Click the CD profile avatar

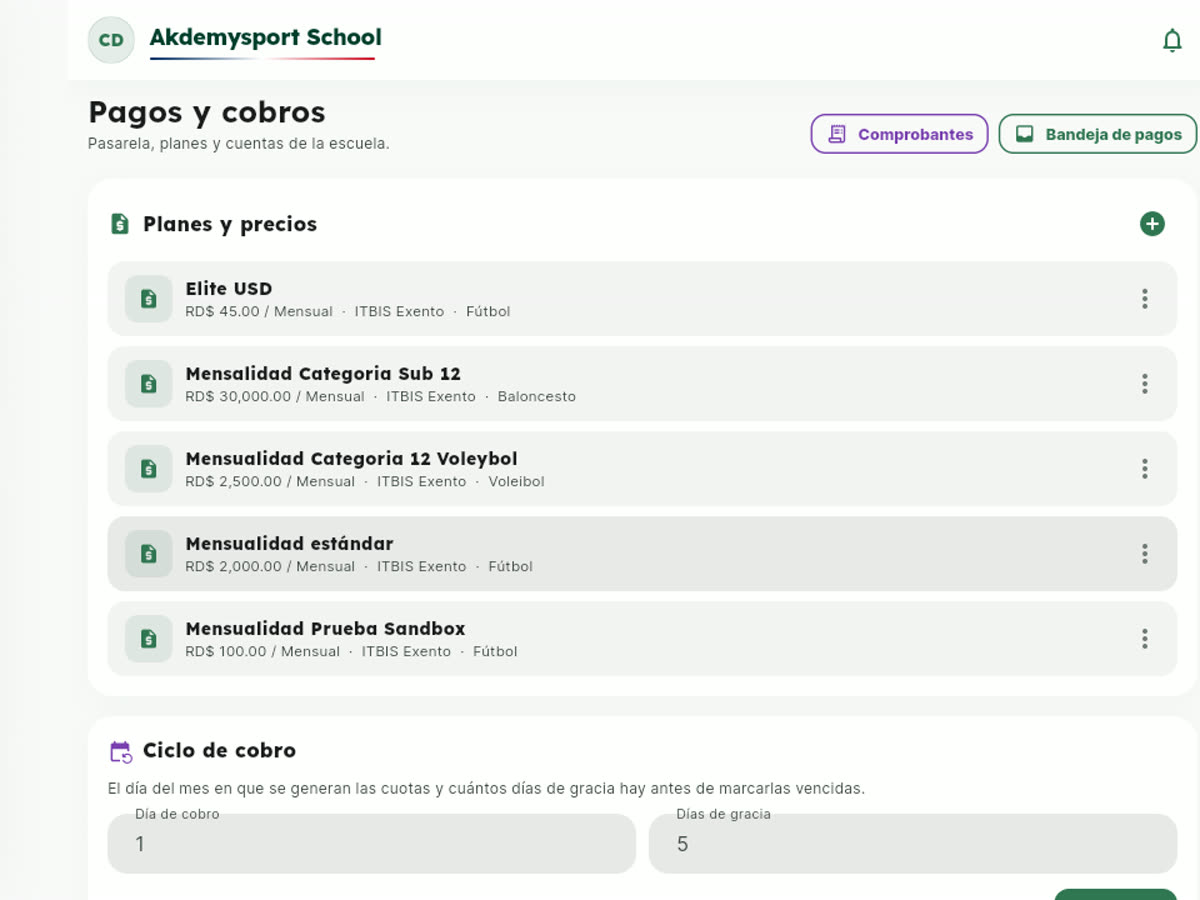pyautogui.click(x=111, y=41)
